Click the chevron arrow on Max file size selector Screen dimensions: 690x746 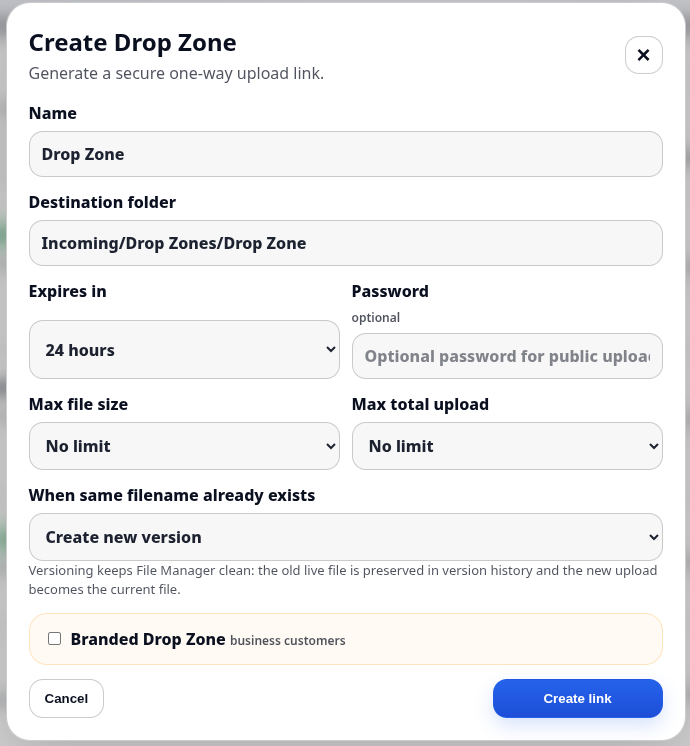click(331, 446)
